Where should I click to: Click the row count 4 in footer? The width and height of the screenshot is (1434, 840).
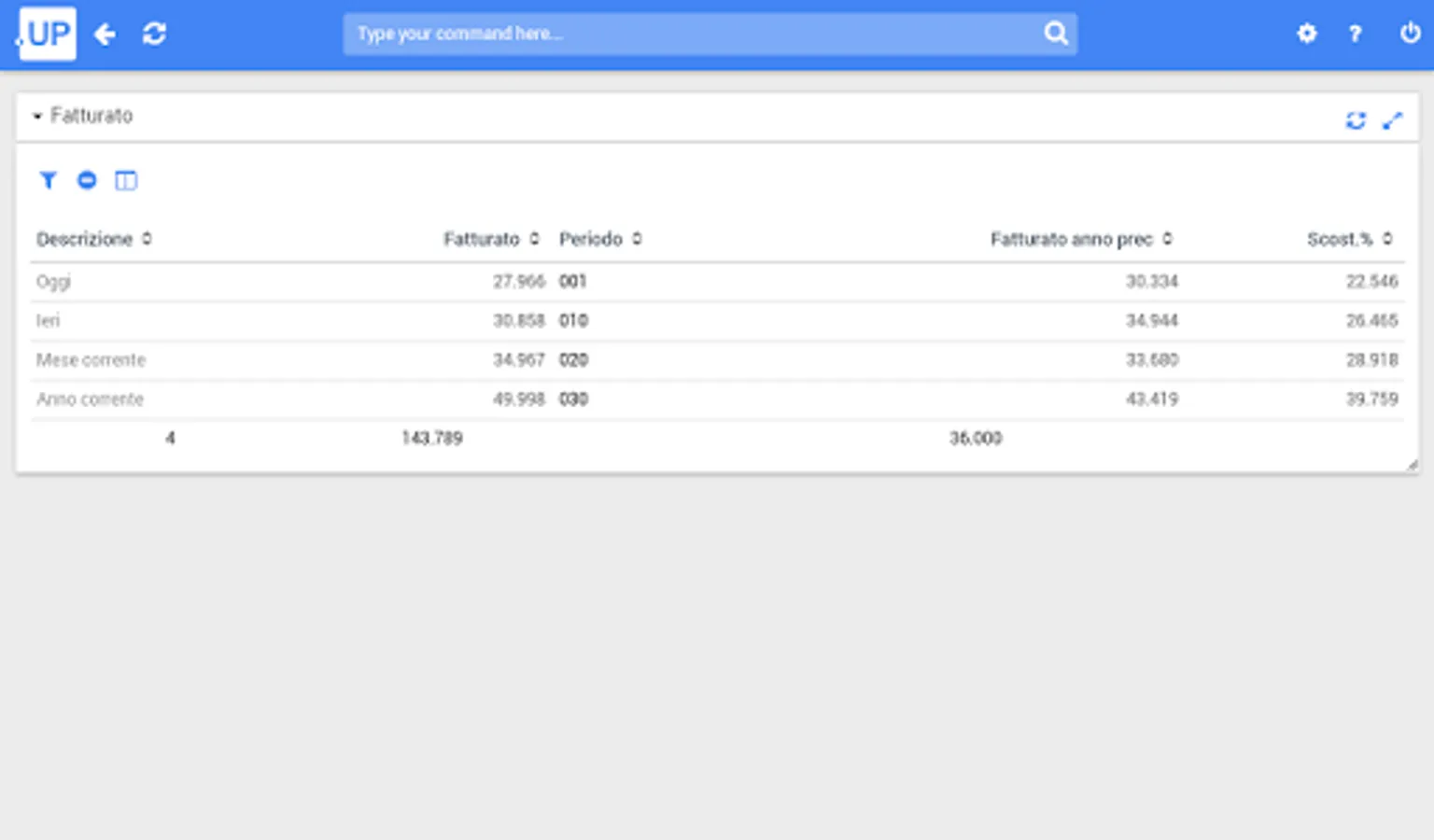click(x=170, y=439)
